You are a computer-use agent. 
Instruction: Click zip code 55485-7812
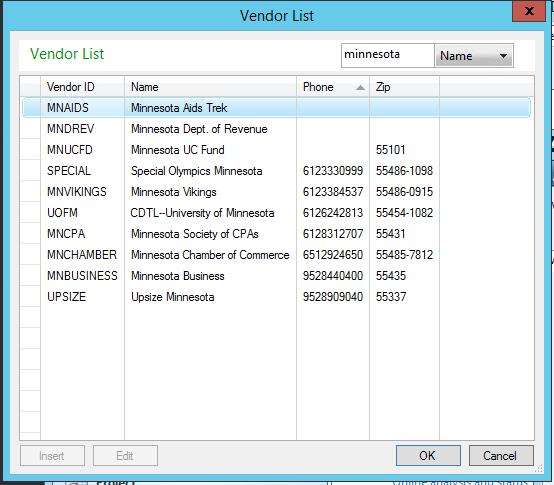[404, 255]
